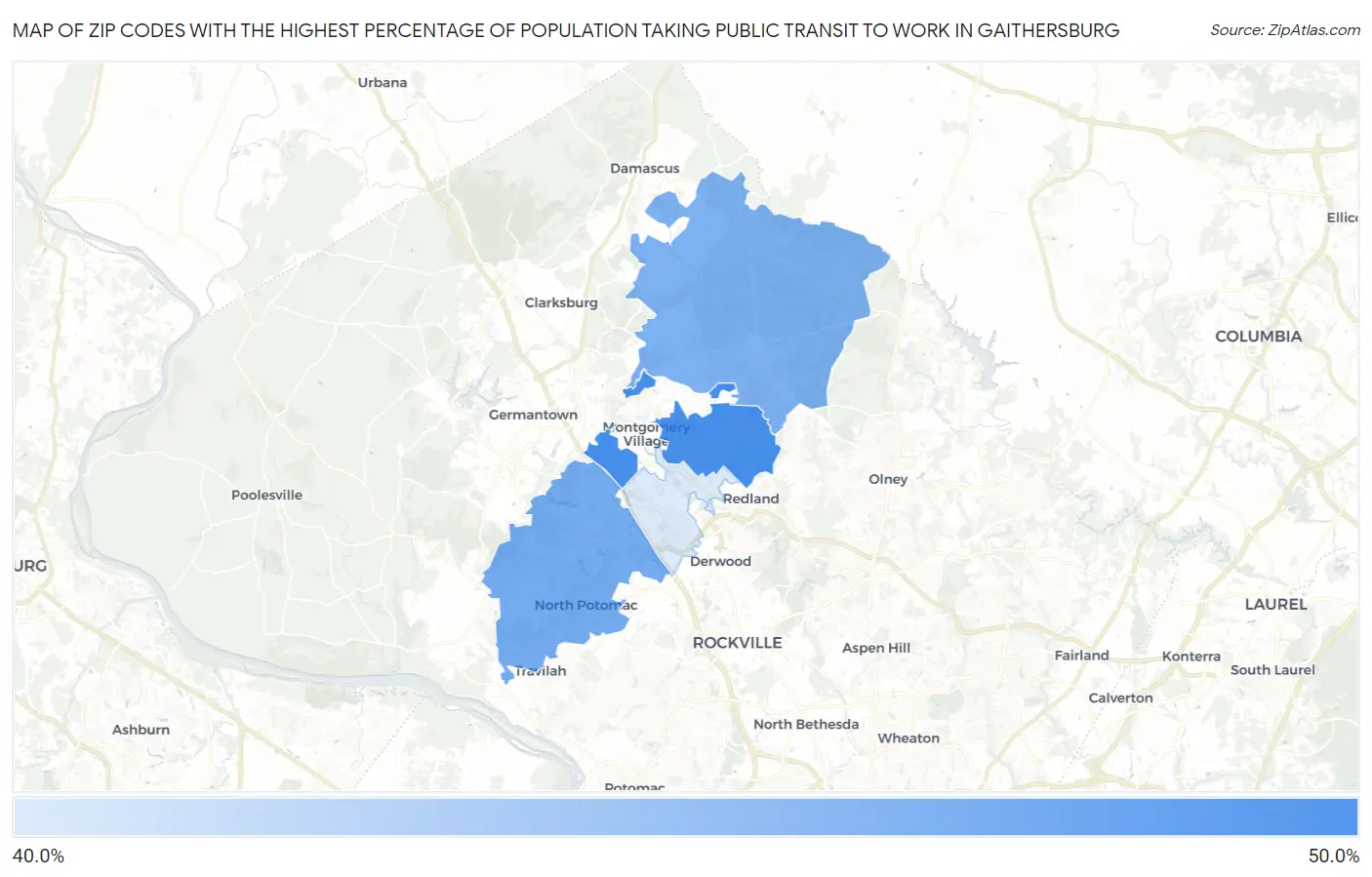Click the Derwood map label

click(x=720, y=561)
